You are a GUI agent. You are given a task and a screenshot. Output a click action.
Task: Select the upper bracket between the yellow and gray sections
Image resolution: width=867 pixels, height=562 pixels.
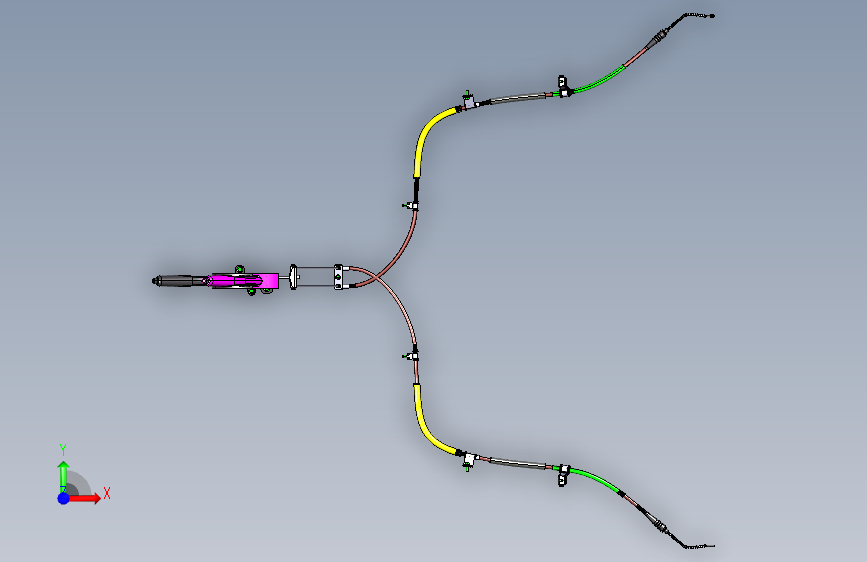point(469,101)
